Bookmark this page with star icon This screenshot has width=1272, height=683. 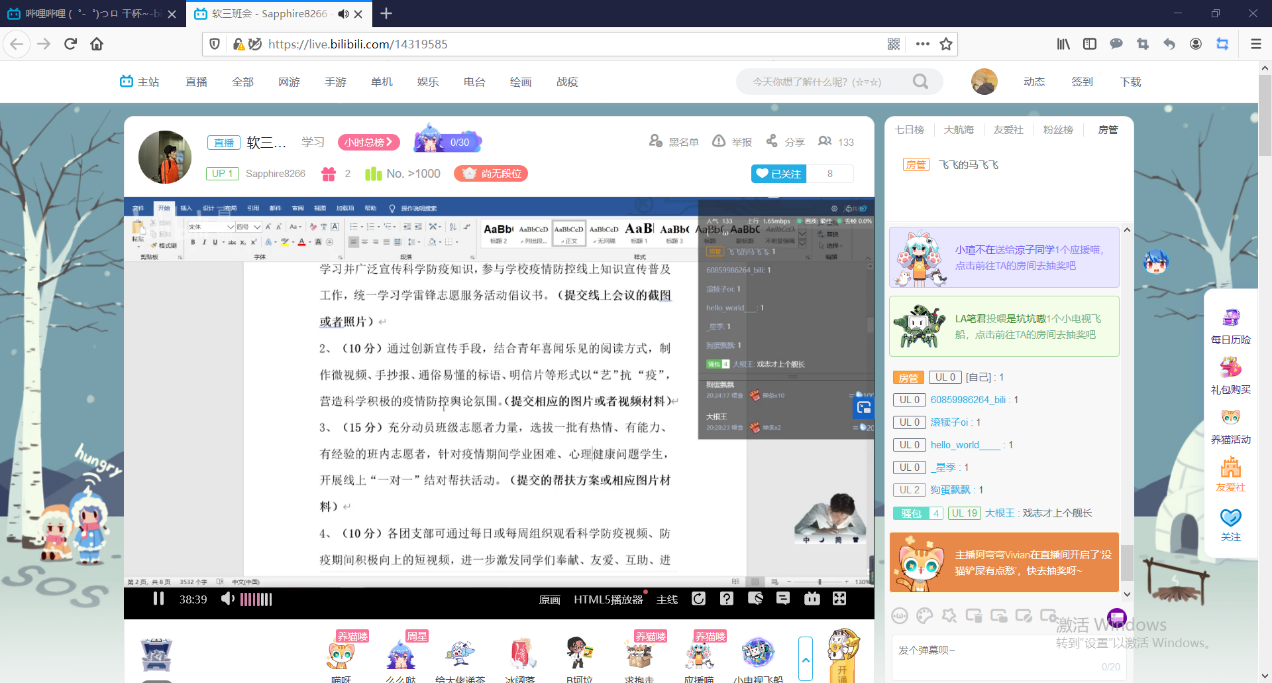pyautogui.click(x=946, y=44)
